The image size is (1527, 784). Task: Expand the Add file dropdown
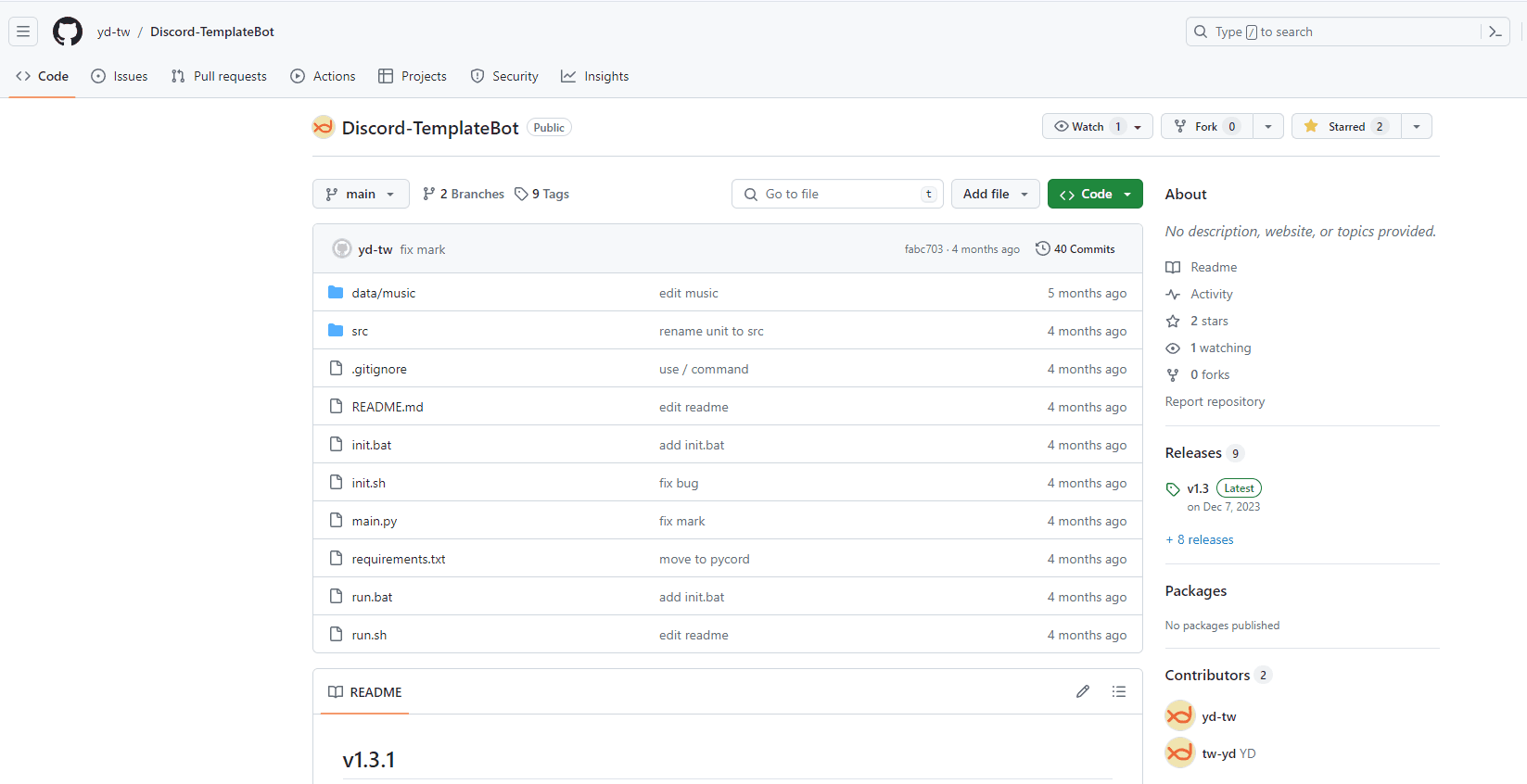coord(995,194)
